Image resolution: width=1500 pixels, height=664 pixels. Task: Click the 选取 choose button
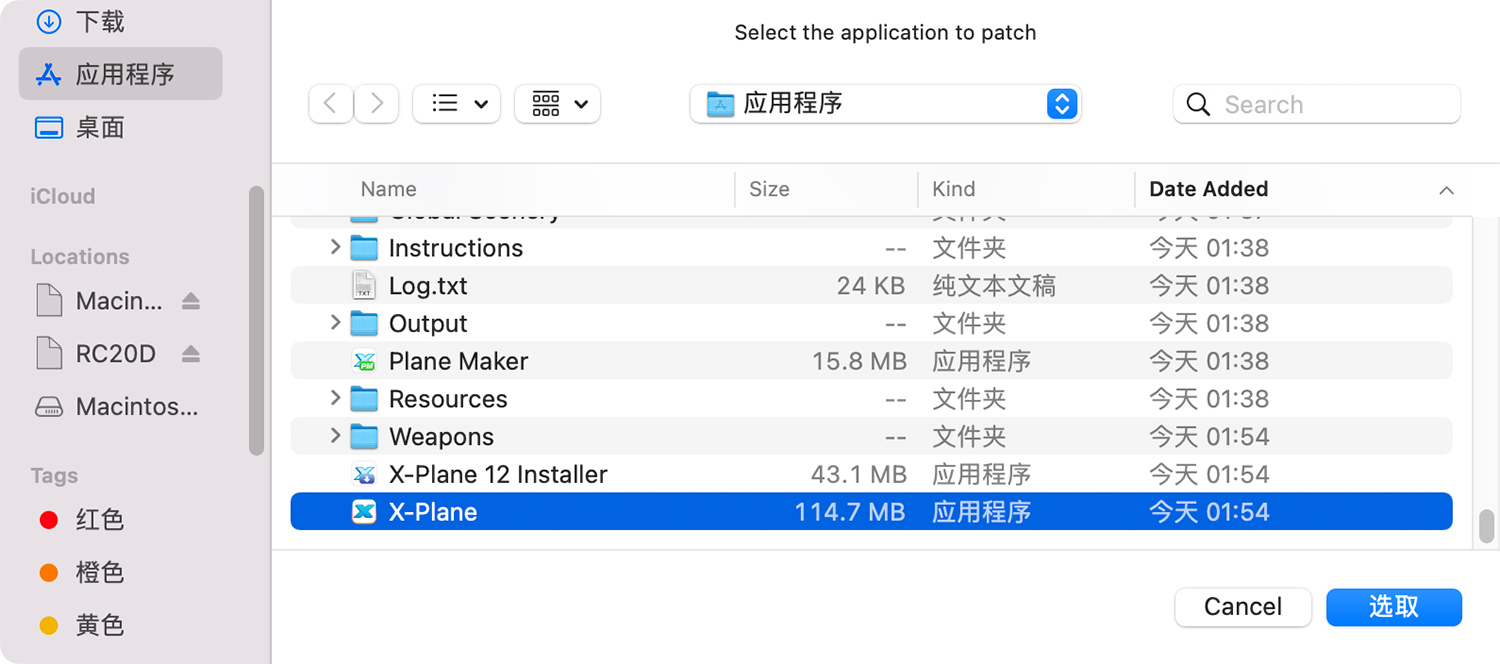1394,607
